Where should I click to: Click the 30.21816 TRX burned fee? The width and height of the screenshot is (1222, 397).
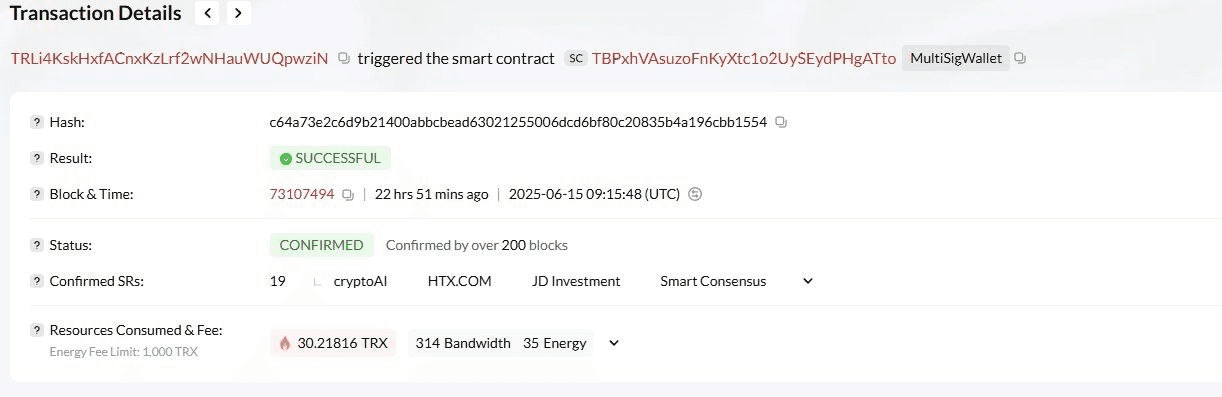coord(333,343)
